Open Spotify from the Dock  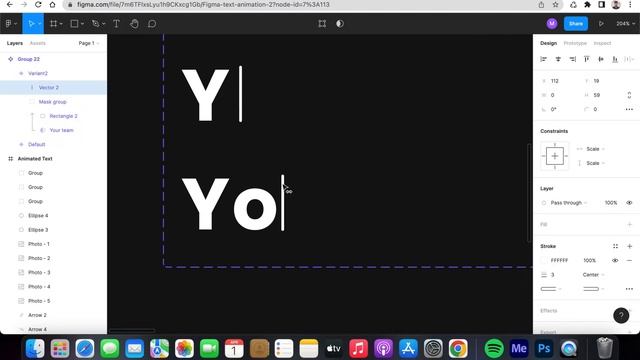pyautogui.click(x=494, y=349)
